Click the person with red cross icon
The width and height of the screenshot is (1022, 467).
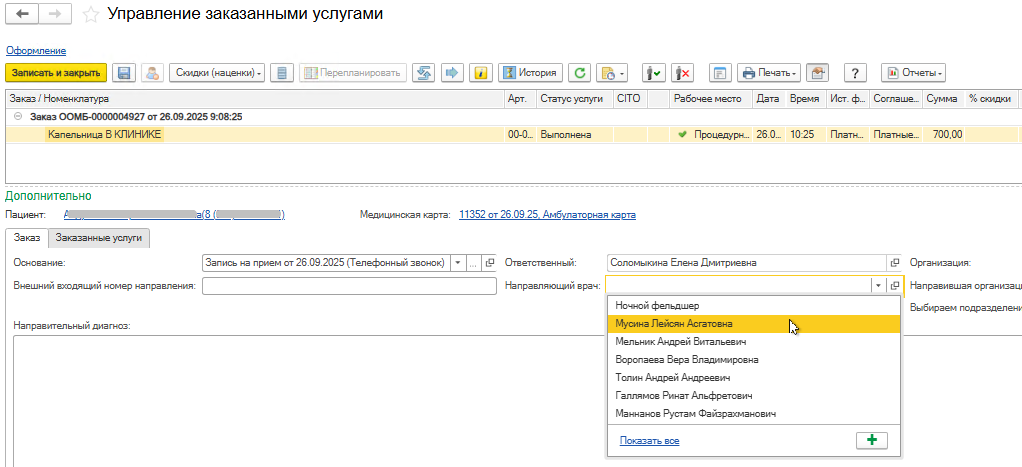(x=683, y=73)
